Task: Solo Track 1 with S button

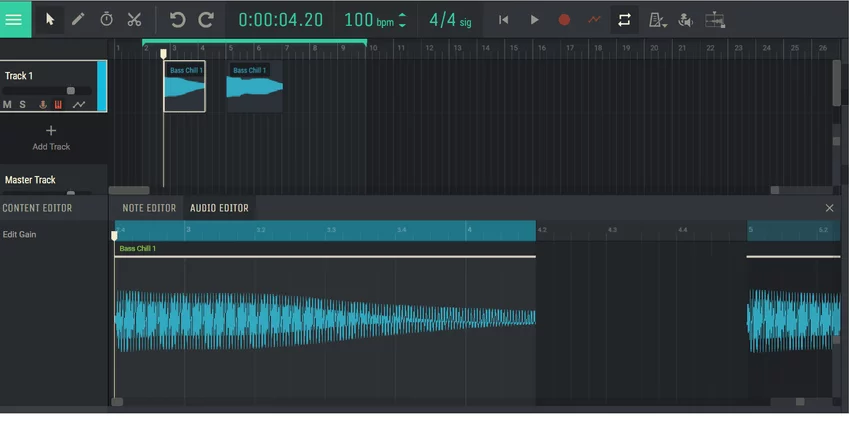Action: (x=23, y=105)
